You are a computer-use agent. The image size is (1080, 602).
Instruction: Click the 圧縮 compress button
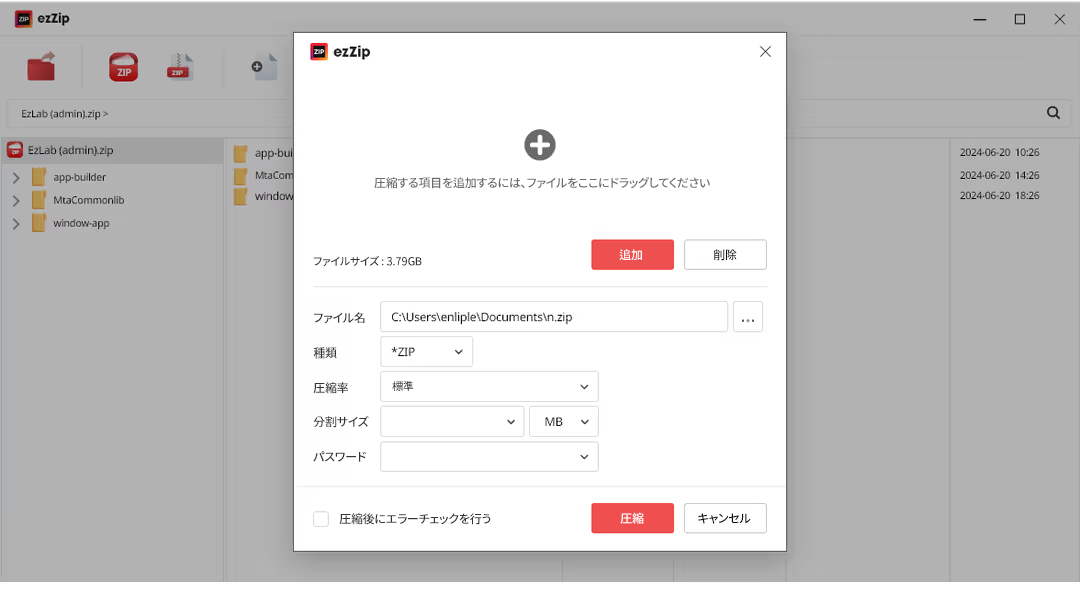tap(632, 518)
